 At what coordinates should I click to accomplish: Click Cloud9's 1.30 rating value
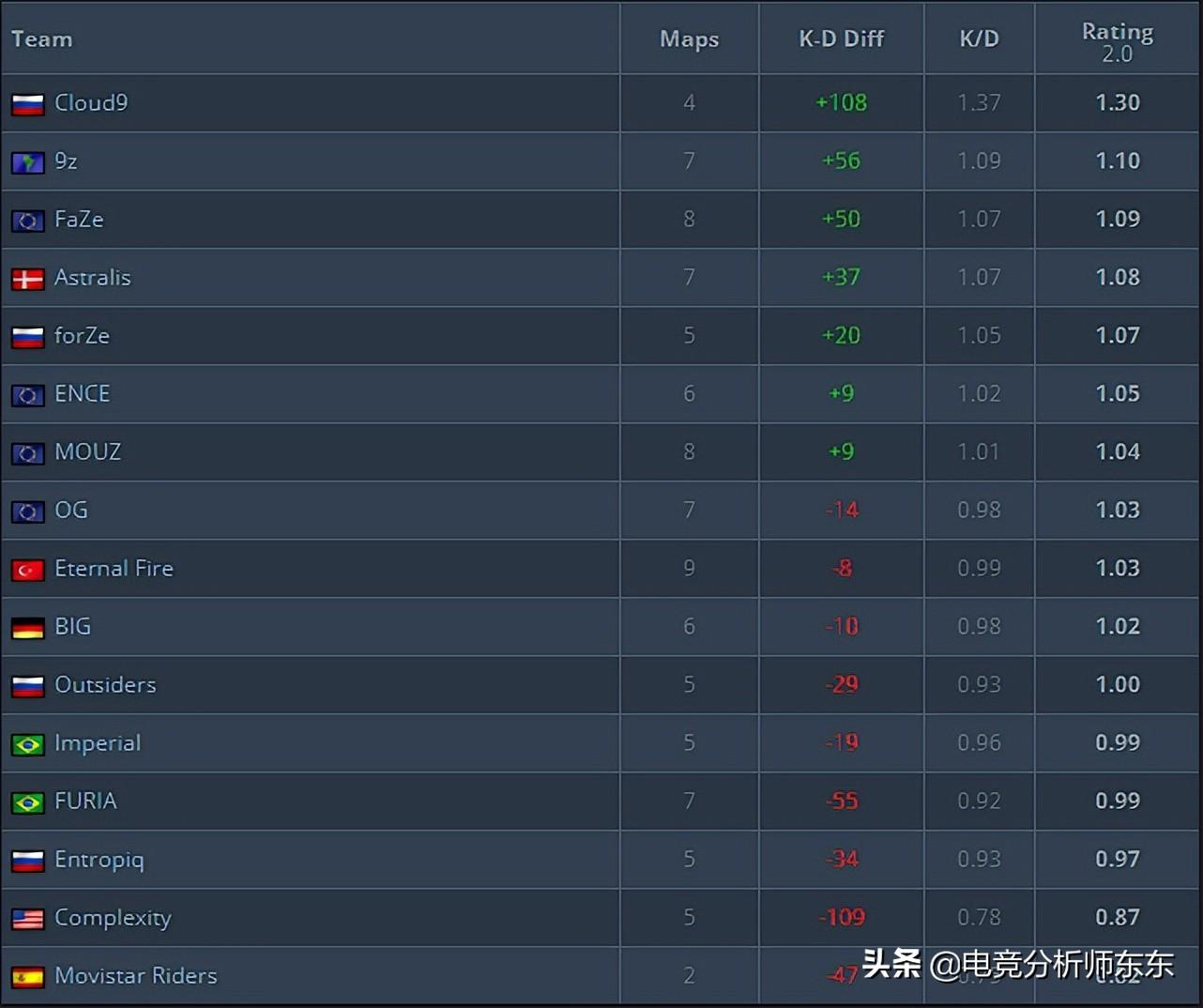point(1118,102)
